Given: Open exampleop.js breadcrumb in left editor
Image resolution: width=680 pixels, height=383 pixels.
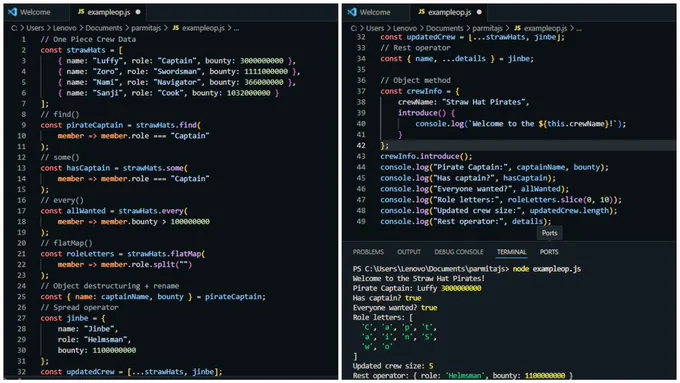Looking at the screenshot, I should tap(203, 28).
